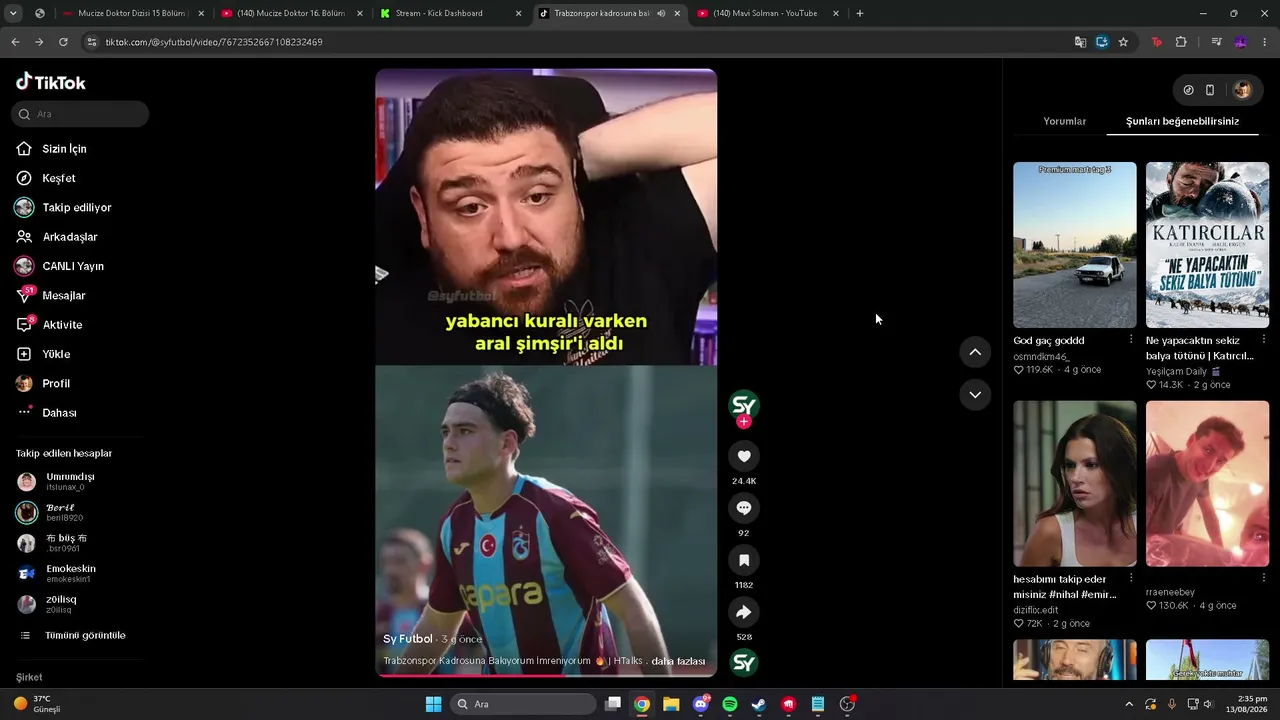Click the browser address bar URL

coord(214,42)
